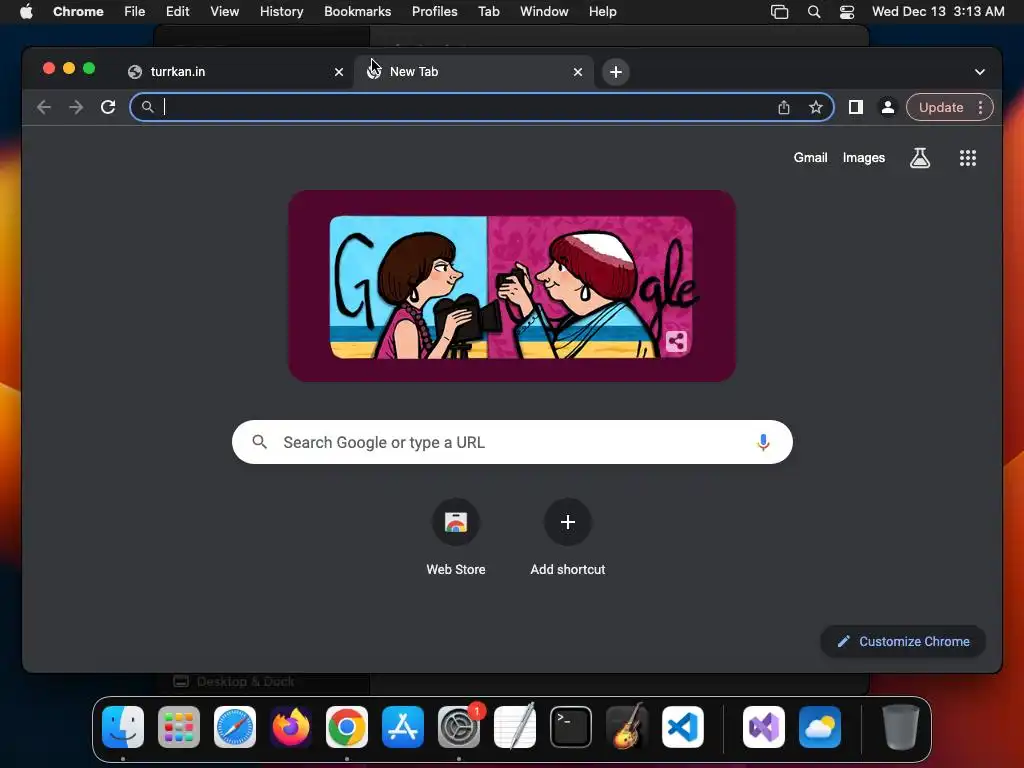Launch Terminal from the dock
This screenshot has height=768, width=1024.
(571, 727)
